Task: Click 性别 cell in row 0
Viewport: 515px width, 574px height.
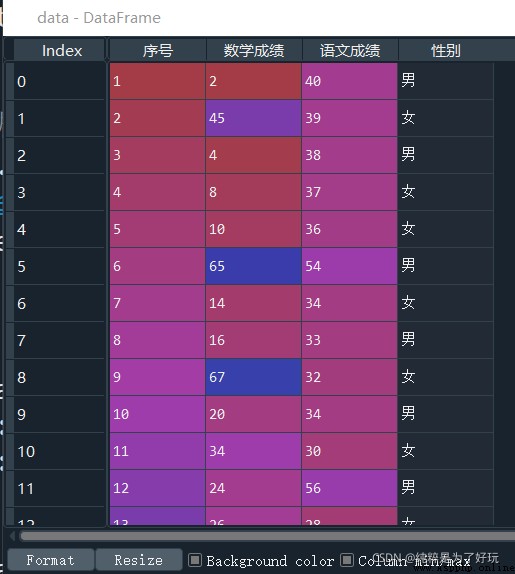Action: point(445,81)
